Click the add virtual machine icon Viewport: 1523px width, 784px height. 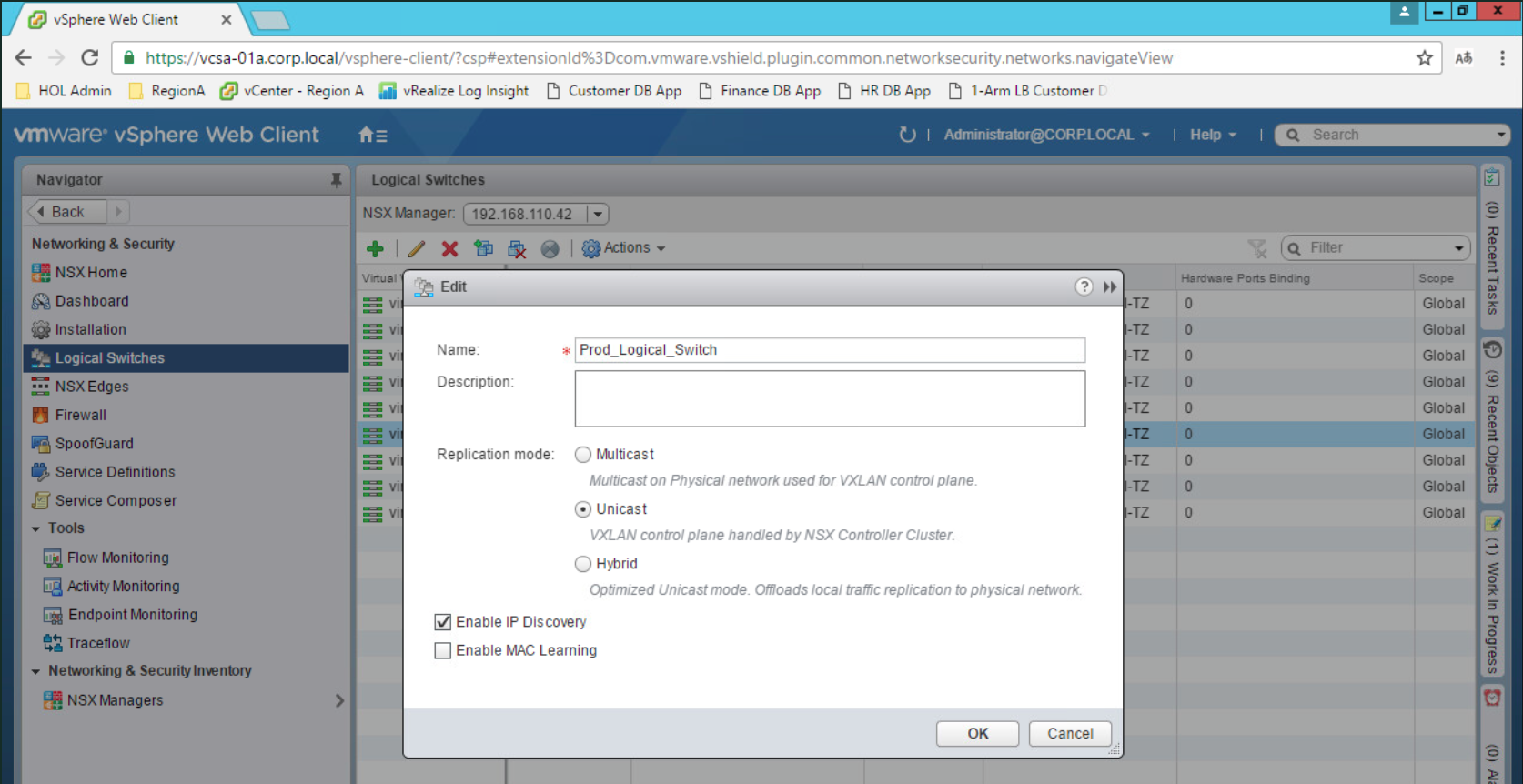[483, 248]
